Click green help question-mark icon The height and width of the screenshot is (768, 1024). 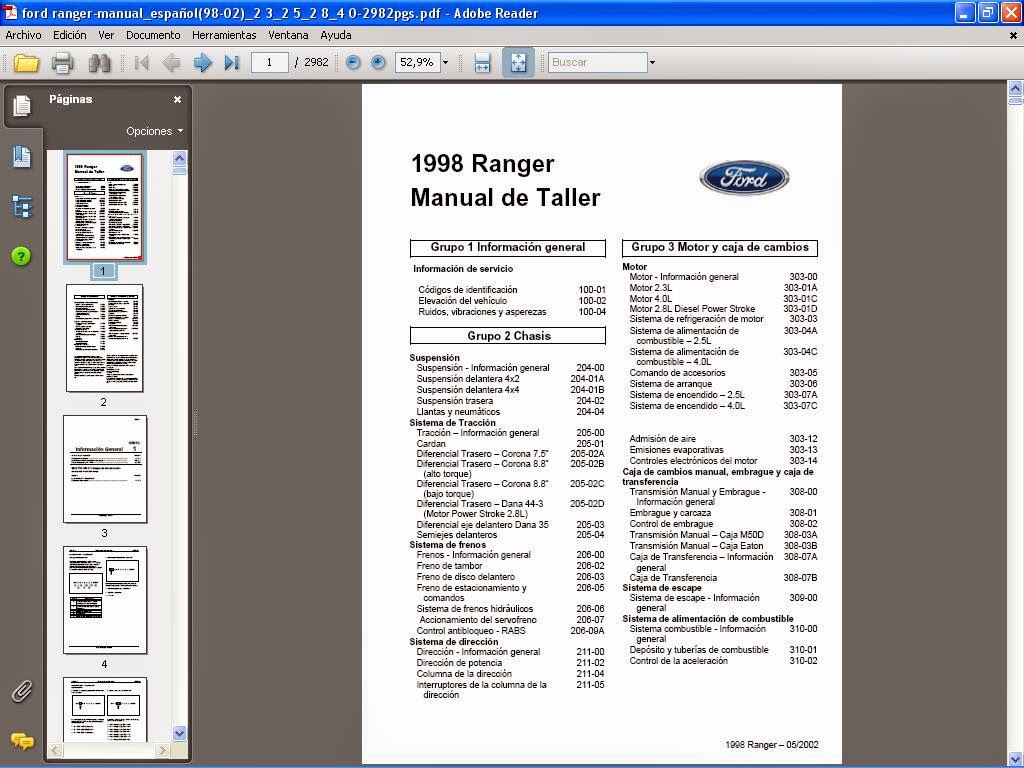21,257
